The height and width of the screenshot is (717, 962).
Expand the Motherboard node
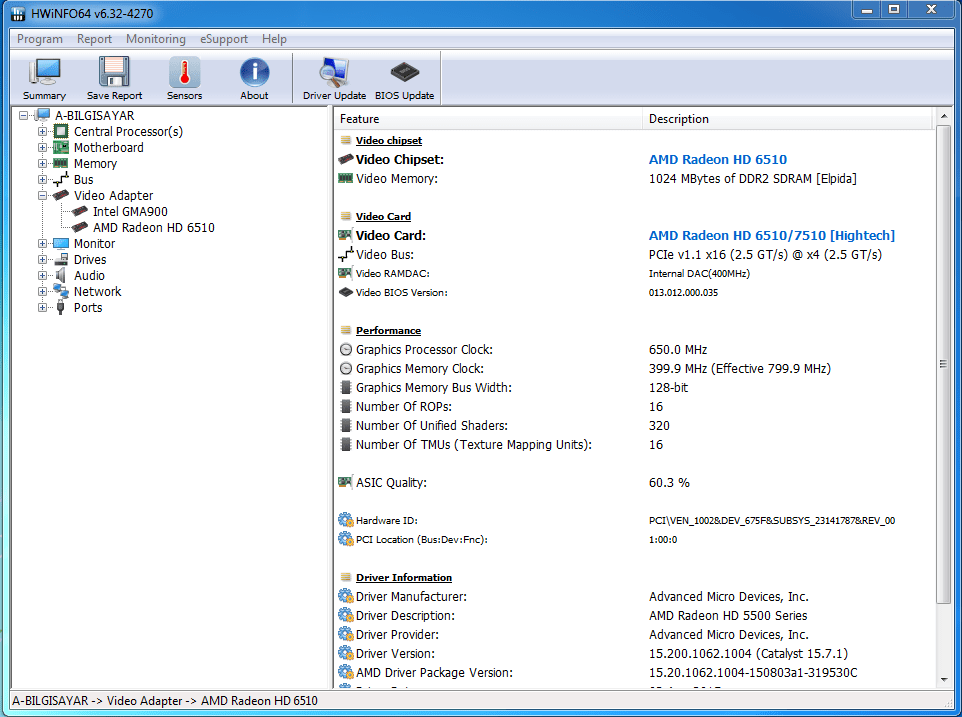[42, 147]
